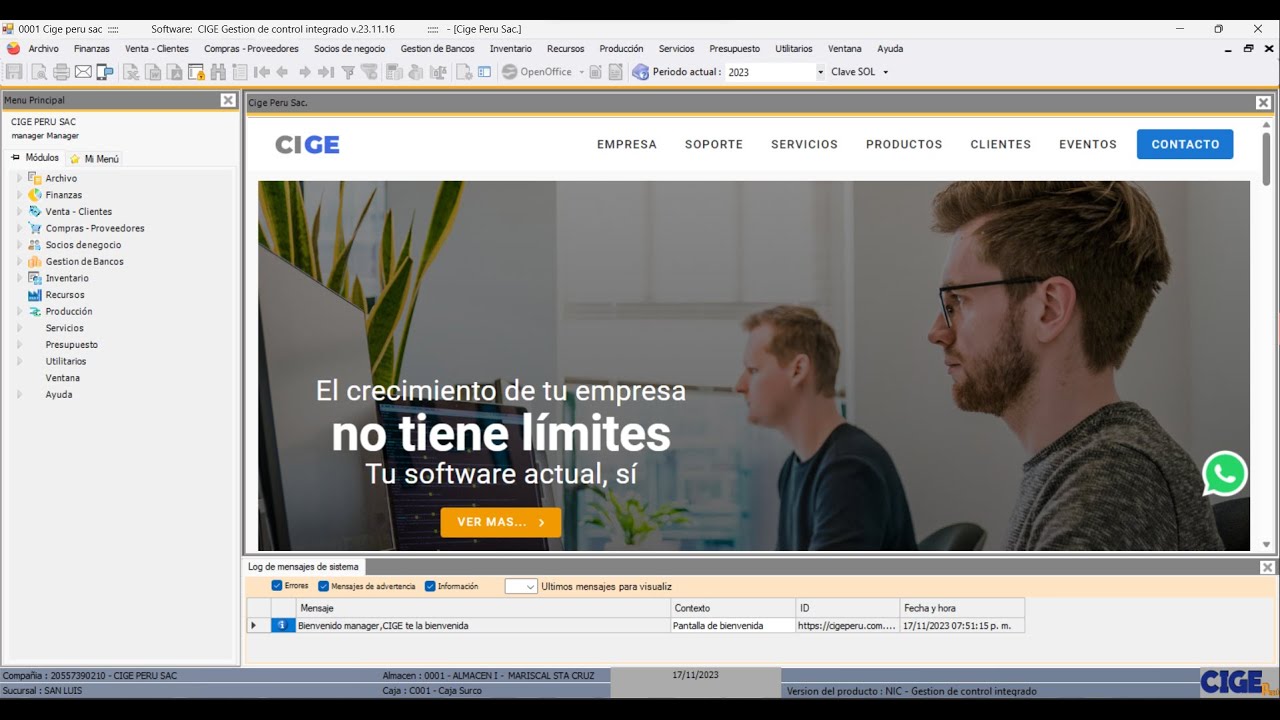Open the Finanzas menu in menu bar
The width and height of the screenshot is (1280, 720).
[92, 48]
